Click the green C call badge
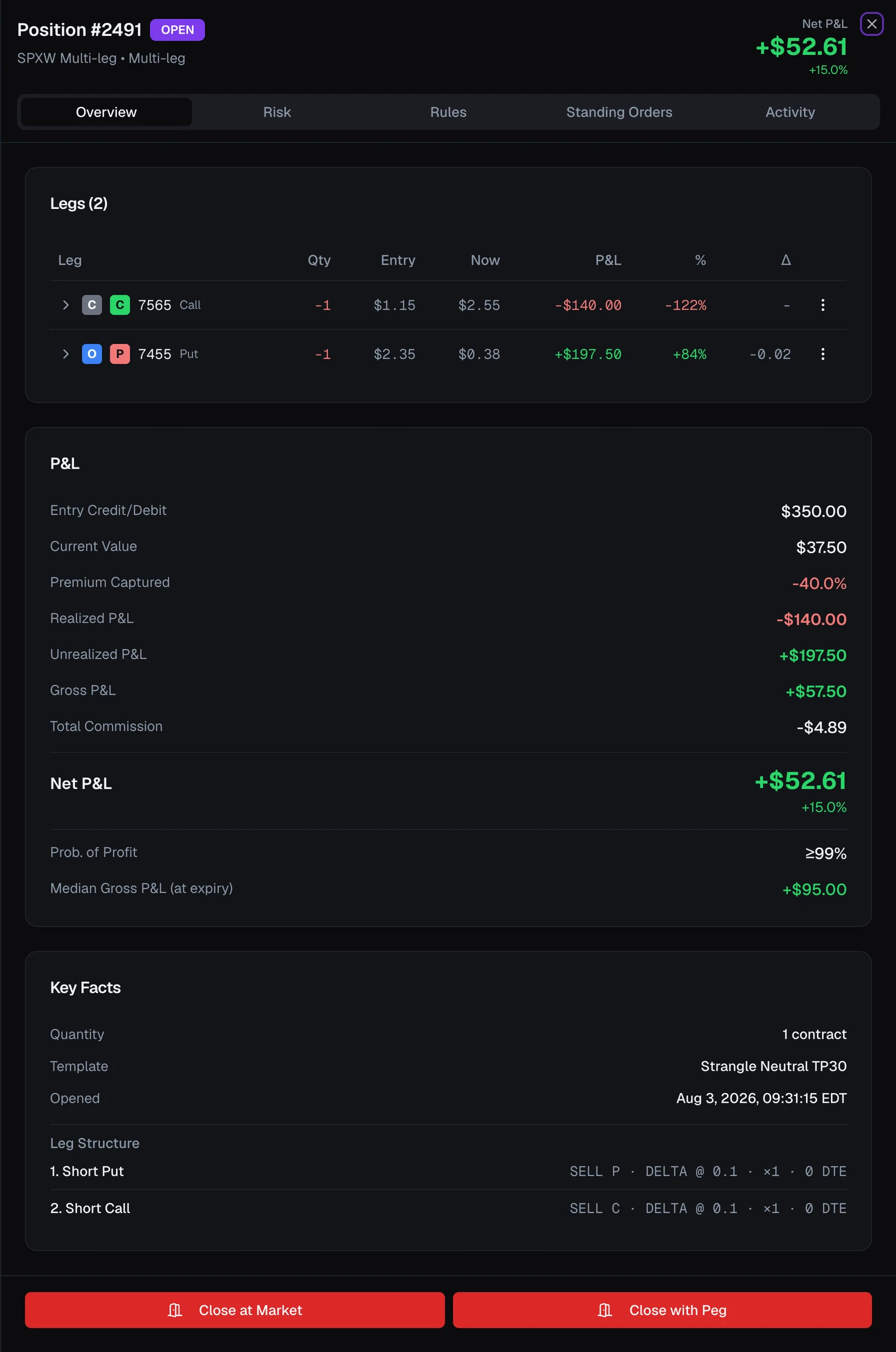896x1352 pixels. coord(119,305)
